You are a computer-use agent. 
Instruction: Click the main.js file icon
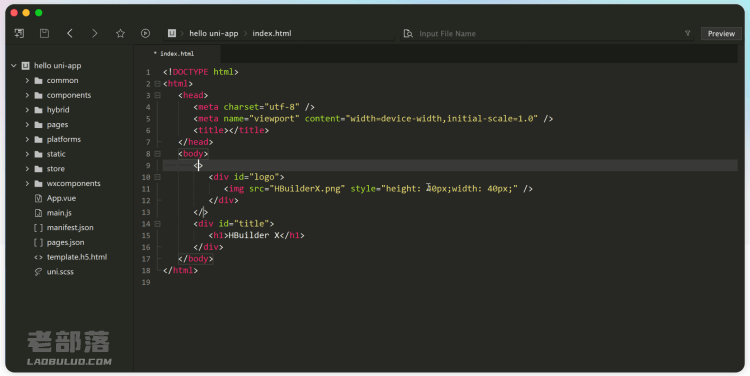39,213
